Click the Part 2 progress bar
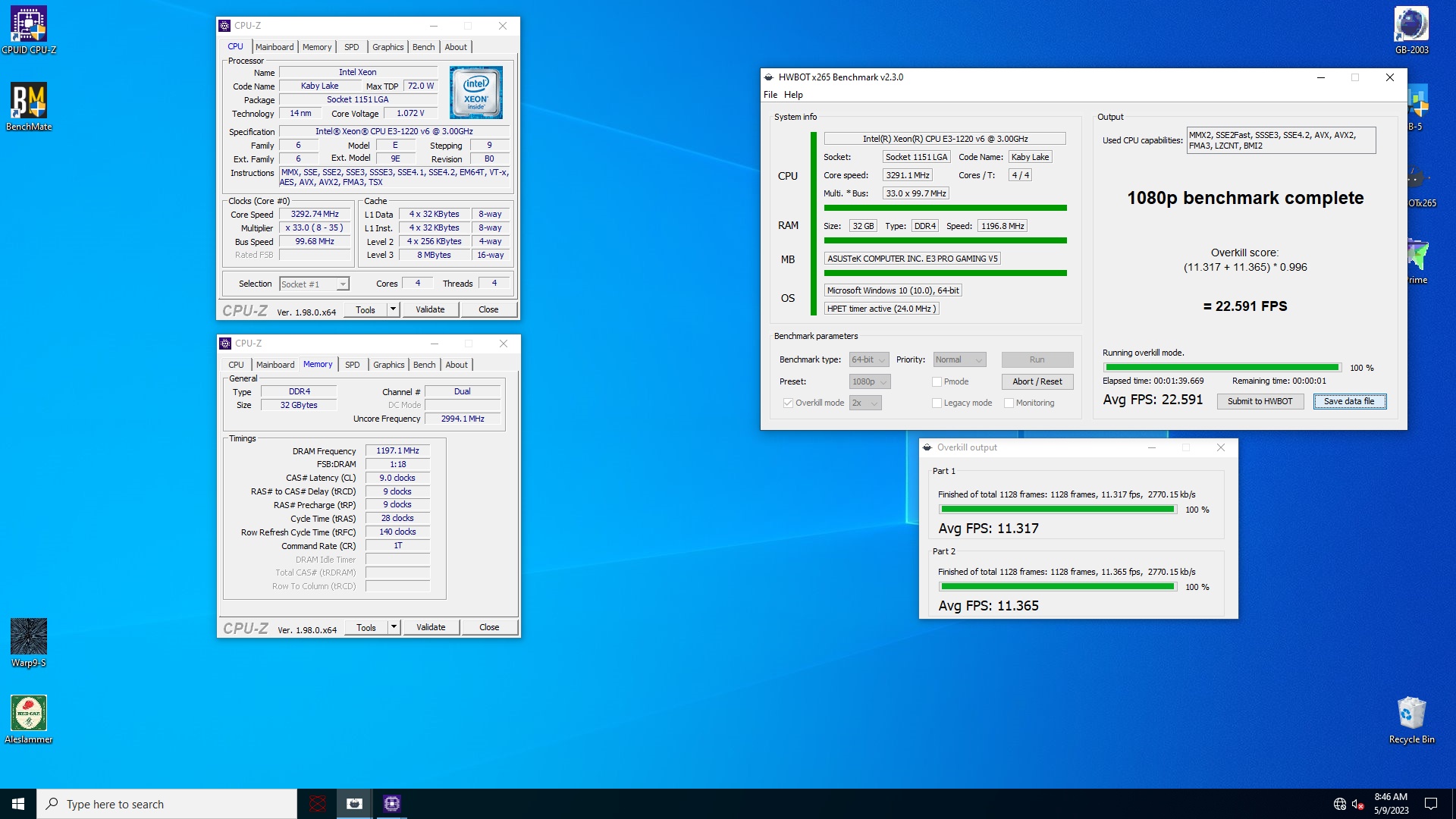The height and width of the screenshot is (819, 1456). click(x=1057, y=587)
